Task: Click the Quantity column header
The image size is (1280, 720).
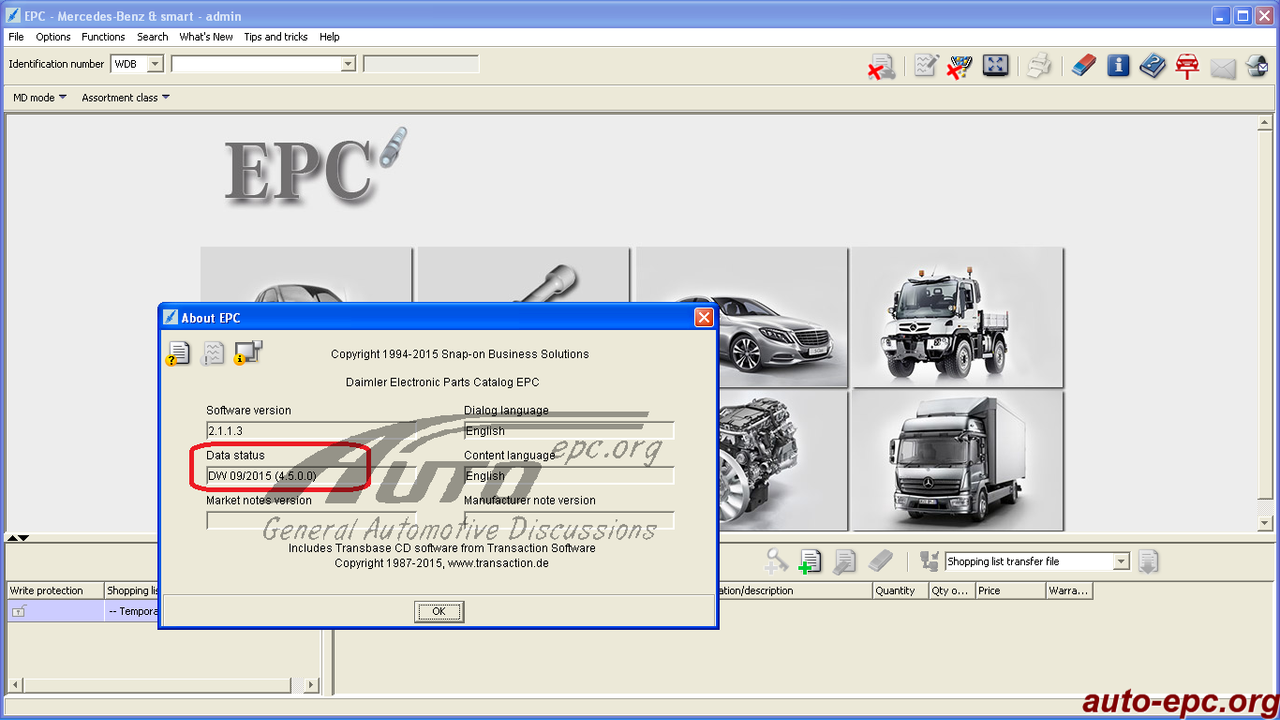Action: coord(901,591)
